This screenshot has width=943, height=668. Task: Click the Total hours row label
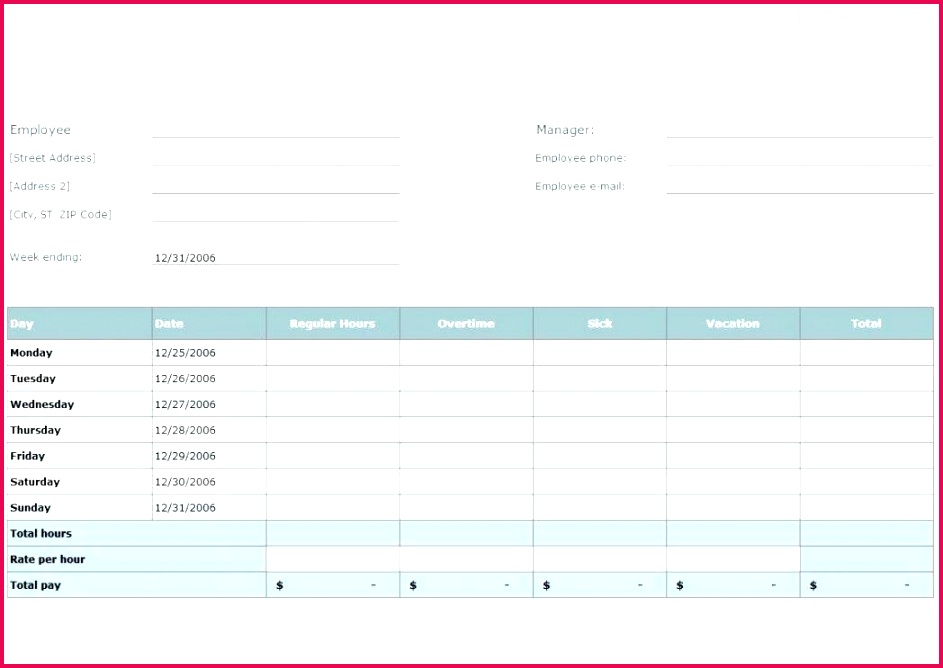click(x=41, y=534)
